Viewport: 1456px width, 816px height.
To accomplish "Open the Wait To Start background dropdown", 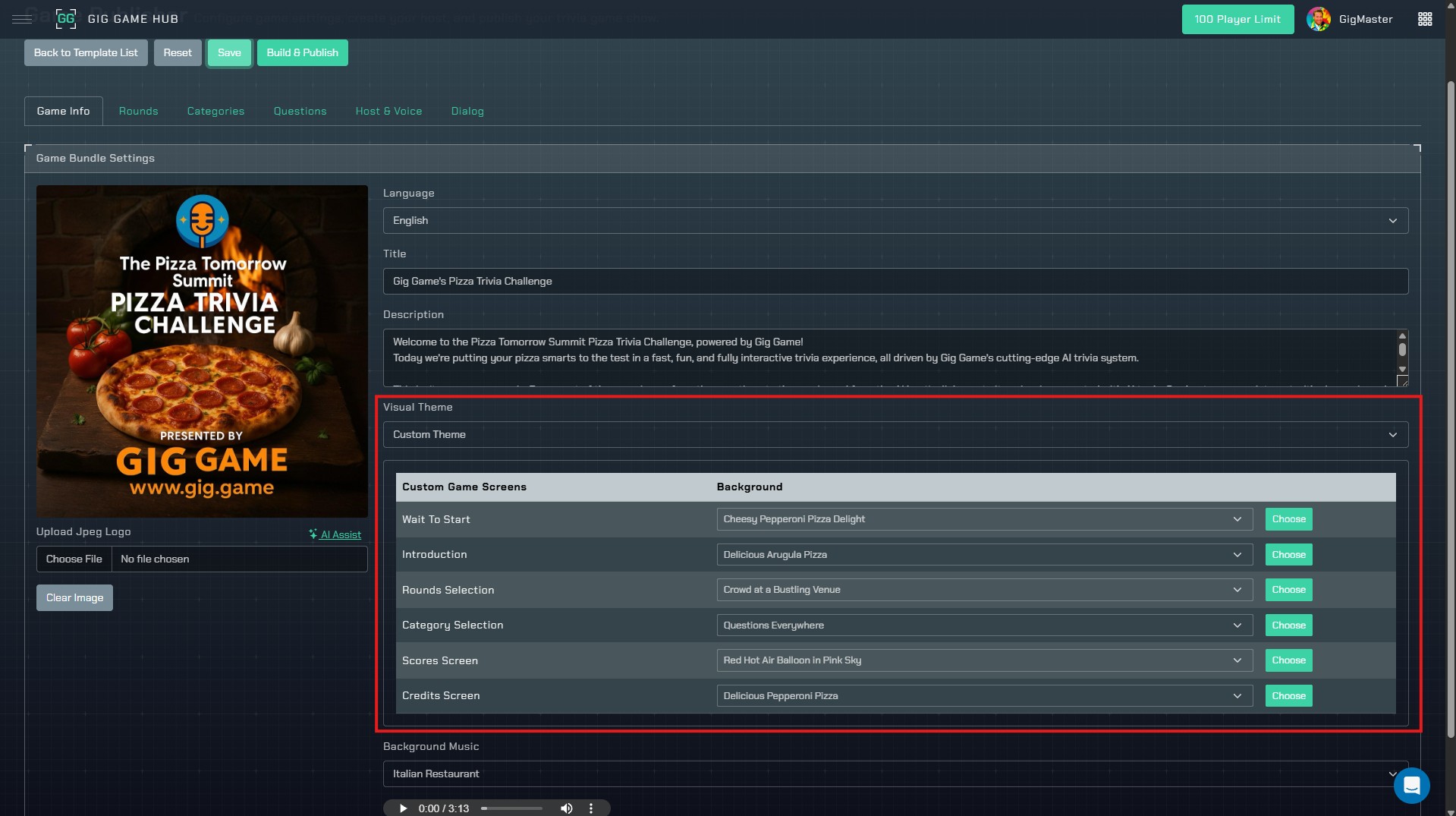I will [x=984, y=519].
